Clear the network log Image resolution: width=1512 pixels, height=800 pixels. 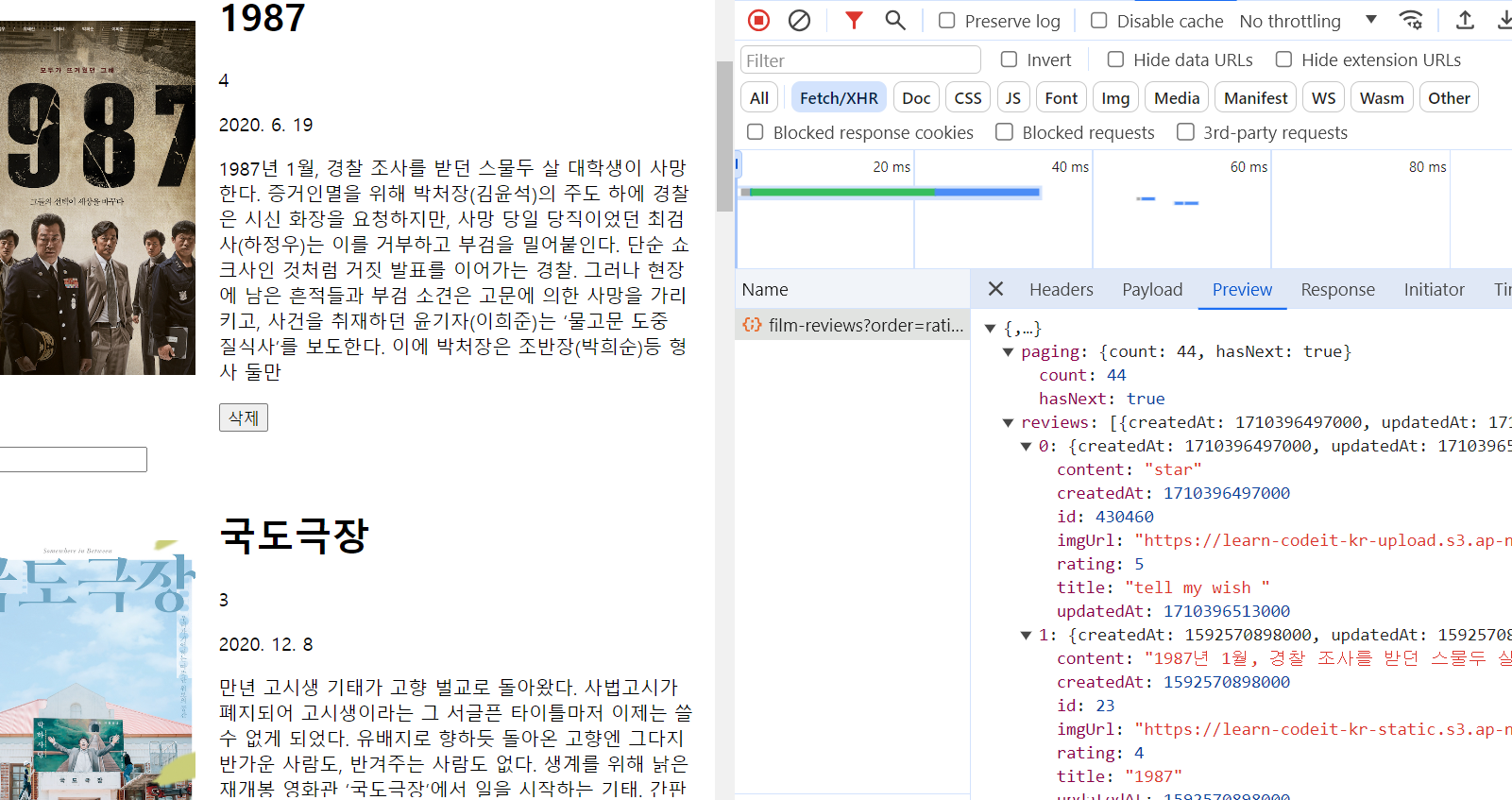[x=799, y=20]
